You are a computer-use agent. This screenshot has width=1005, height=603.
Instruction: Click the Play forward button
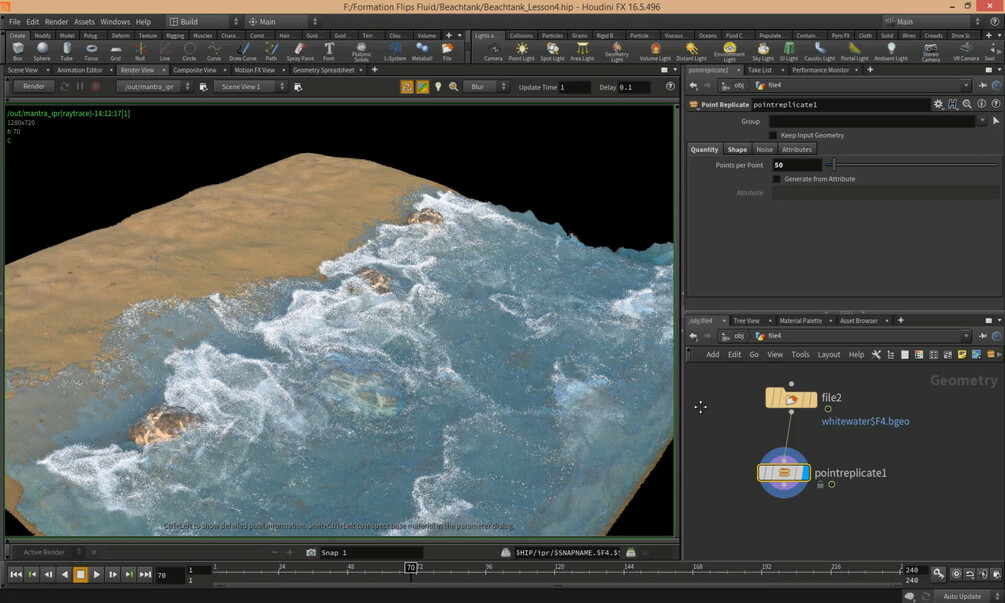click(97, 574)
